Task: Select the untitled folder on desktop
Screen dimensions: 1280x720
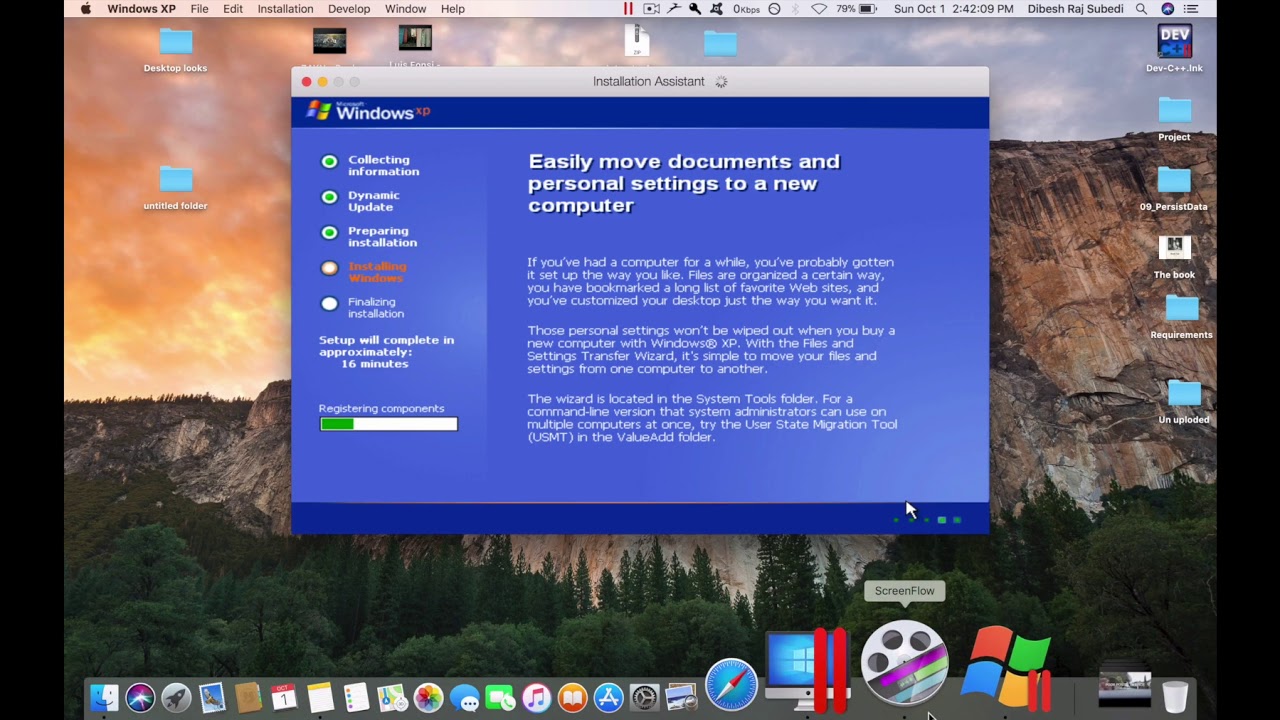Action: click(x=175, y=188)
